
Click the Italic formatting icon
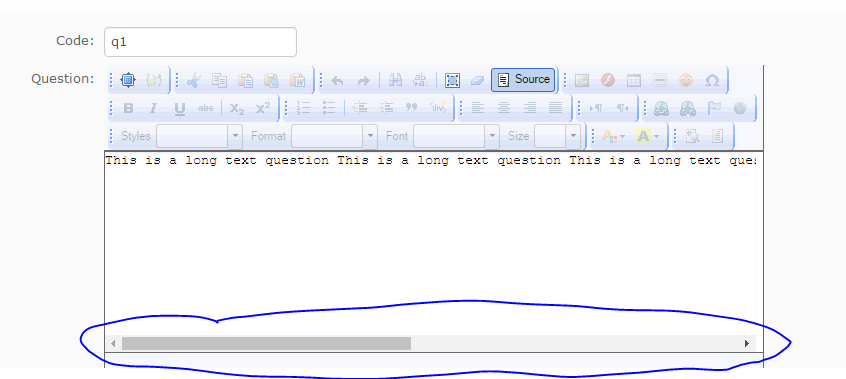[x=153, y=108]
